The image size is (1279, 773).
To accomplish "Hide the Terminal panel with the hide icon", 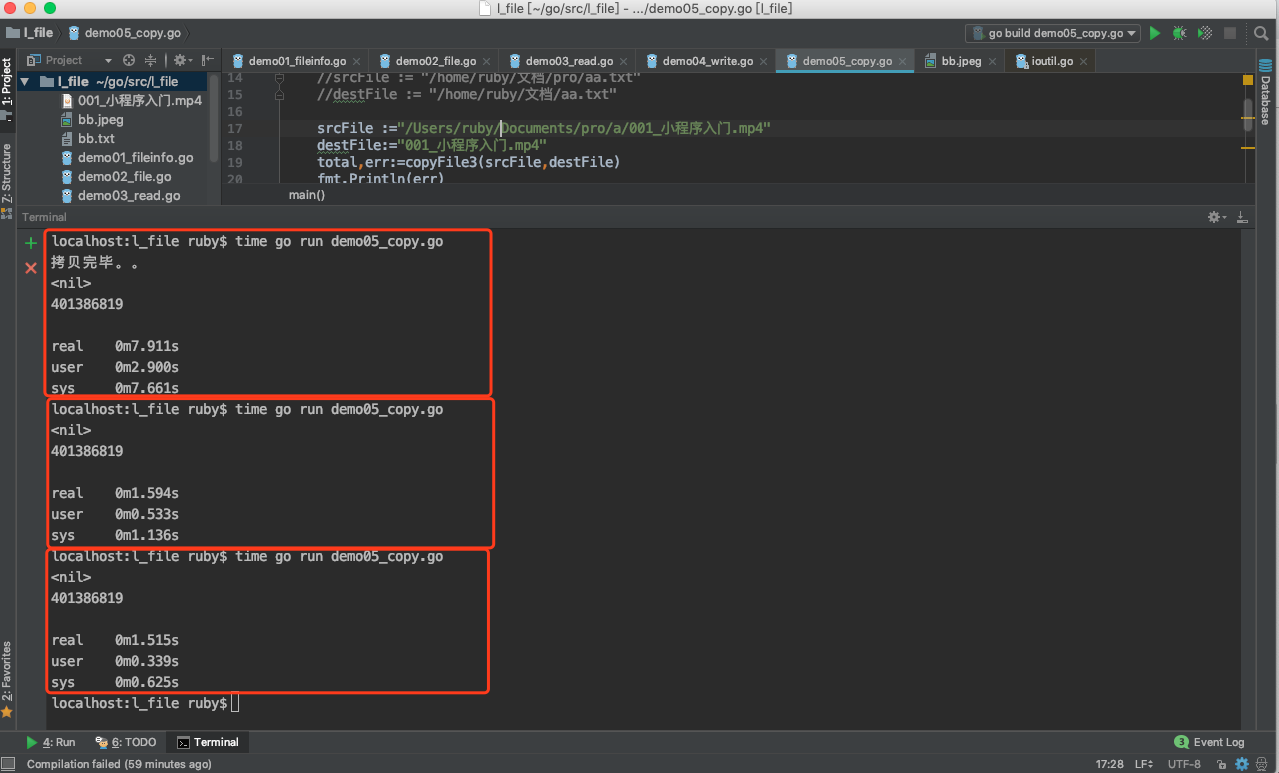I will 1242,217.
